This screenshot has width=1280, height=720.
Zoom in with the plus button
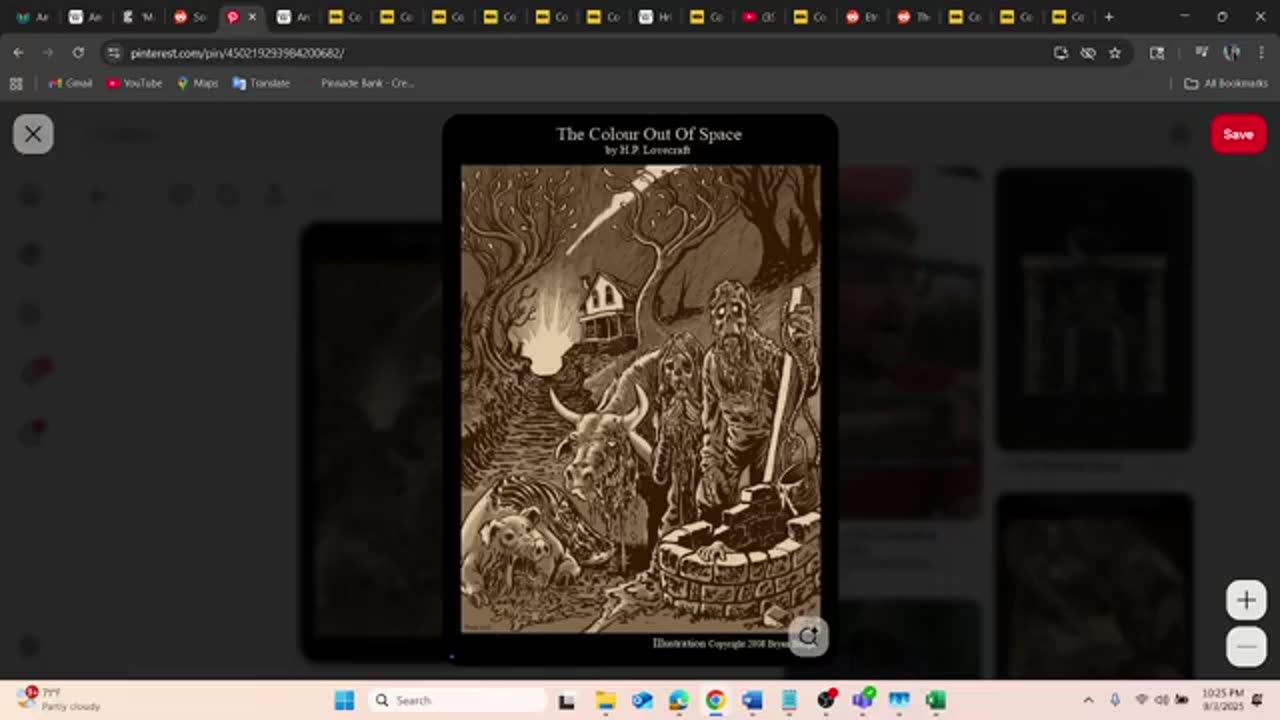click(x=1246, y=600)
